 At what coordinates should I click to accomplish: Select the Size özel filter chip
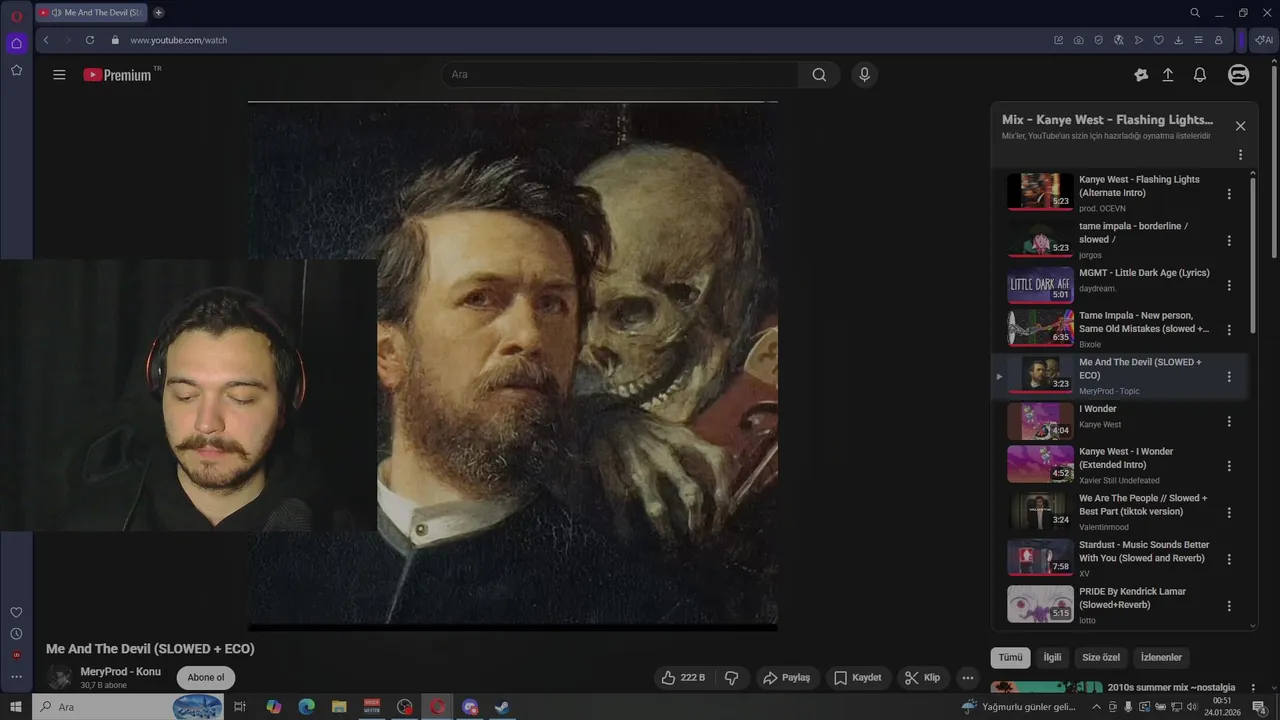point(1101,657)
